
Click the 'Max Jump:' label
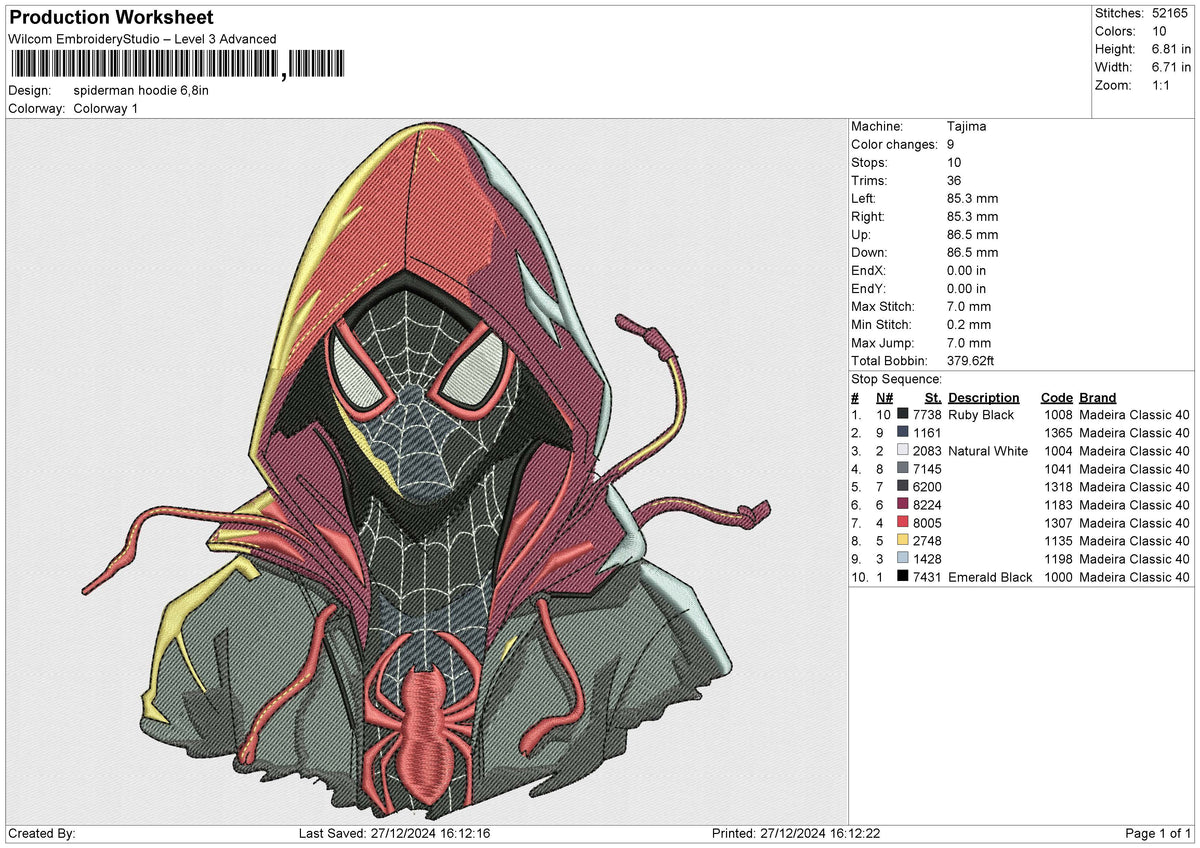click(x=882, y=343)
